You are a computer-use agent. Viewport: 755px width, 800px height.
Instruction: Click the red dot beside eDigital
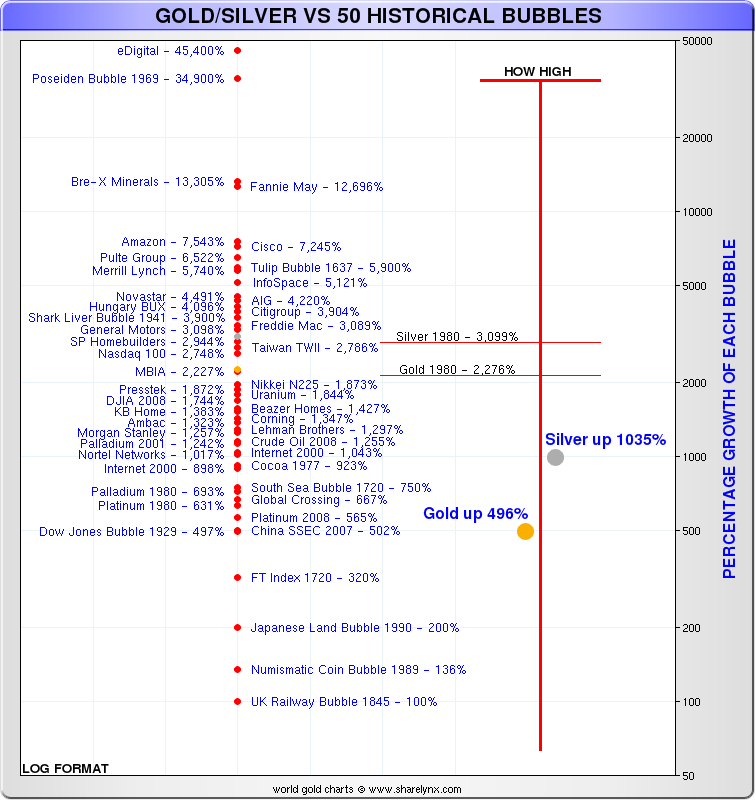tap(238, 51)
